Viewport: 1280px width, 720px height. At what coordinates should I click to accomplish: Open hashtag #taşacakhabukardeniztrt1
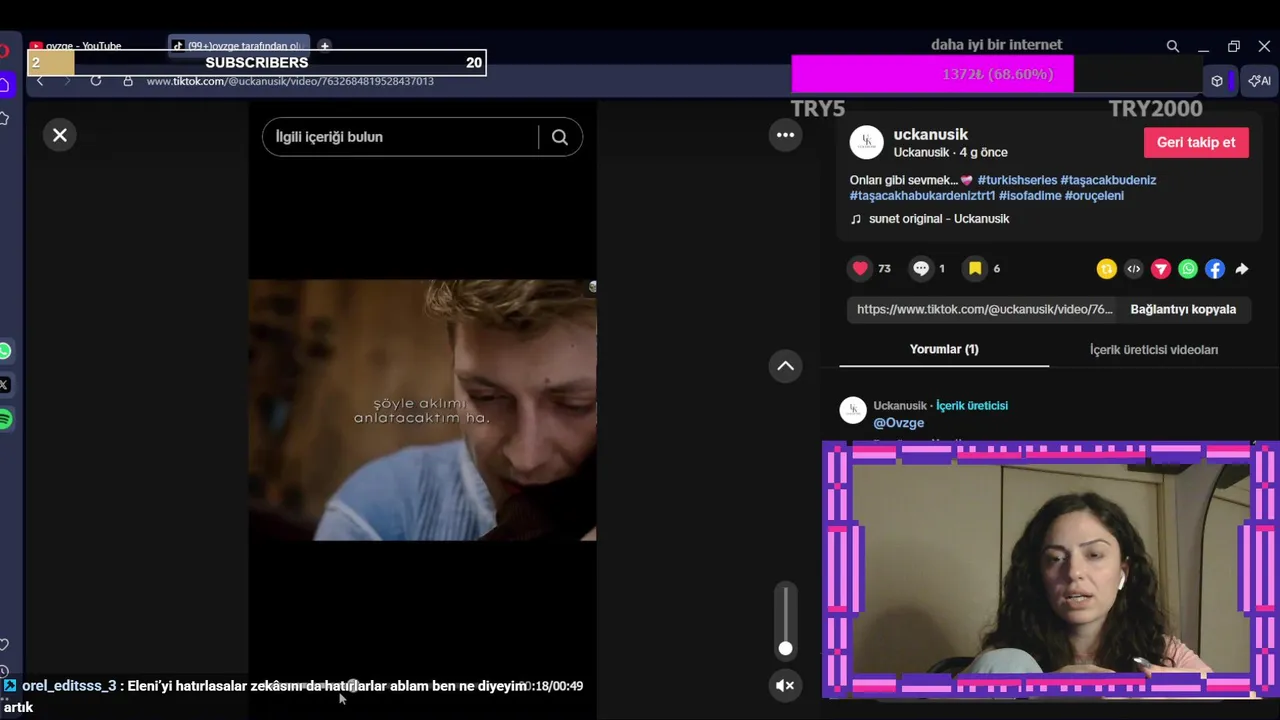922,196
